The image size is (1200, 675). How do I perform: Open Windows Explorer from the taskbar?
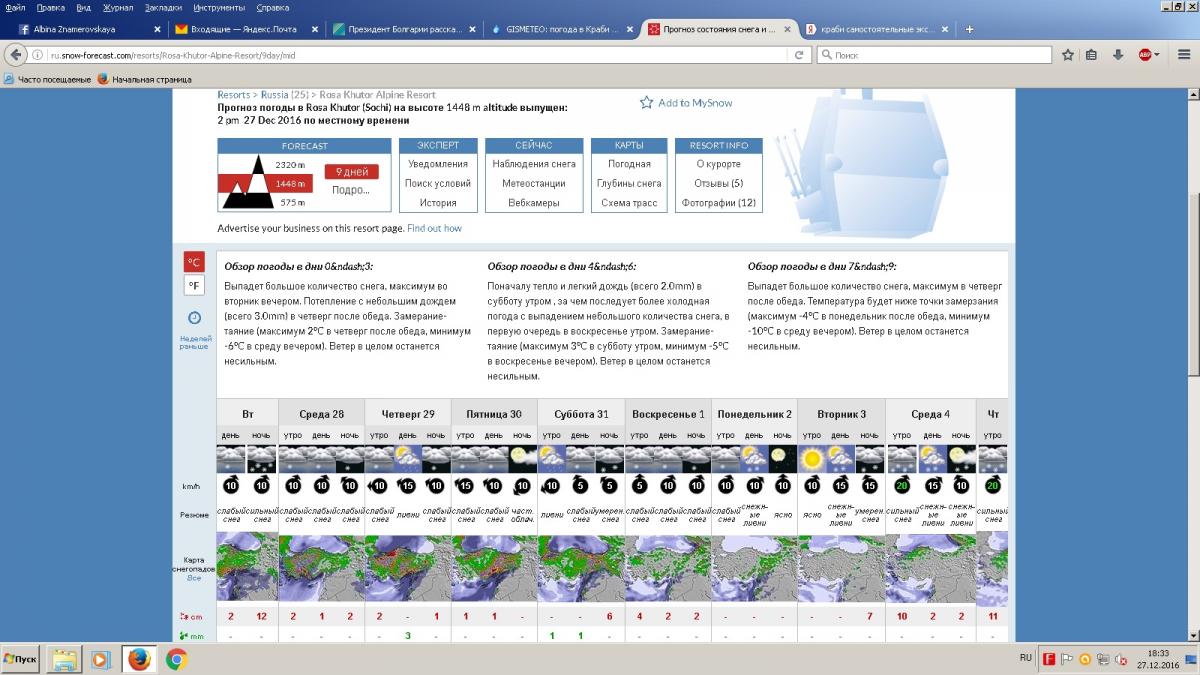coord(66,659)
